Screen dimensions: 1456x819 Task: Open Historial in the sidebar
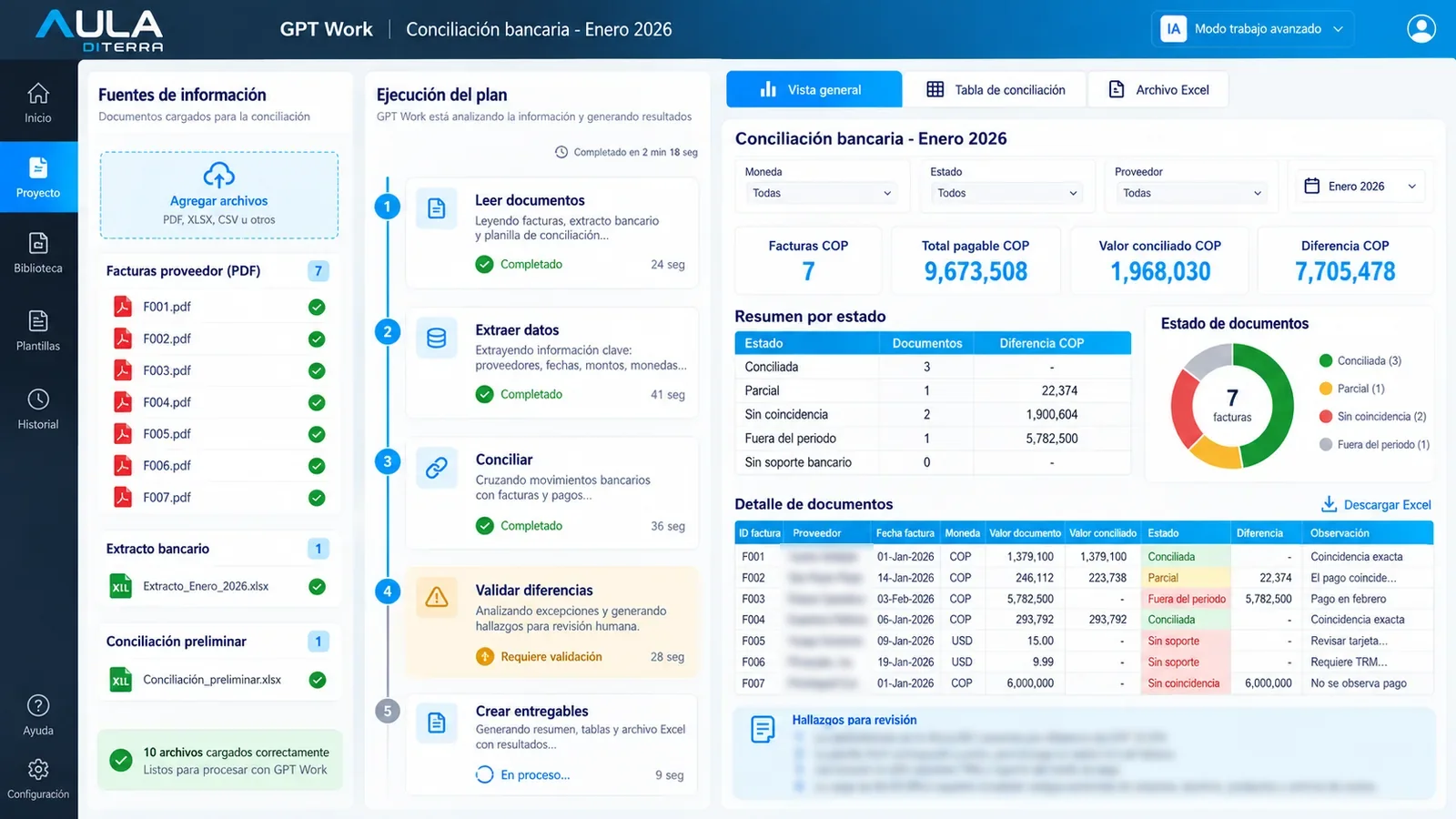coord(38,409)
